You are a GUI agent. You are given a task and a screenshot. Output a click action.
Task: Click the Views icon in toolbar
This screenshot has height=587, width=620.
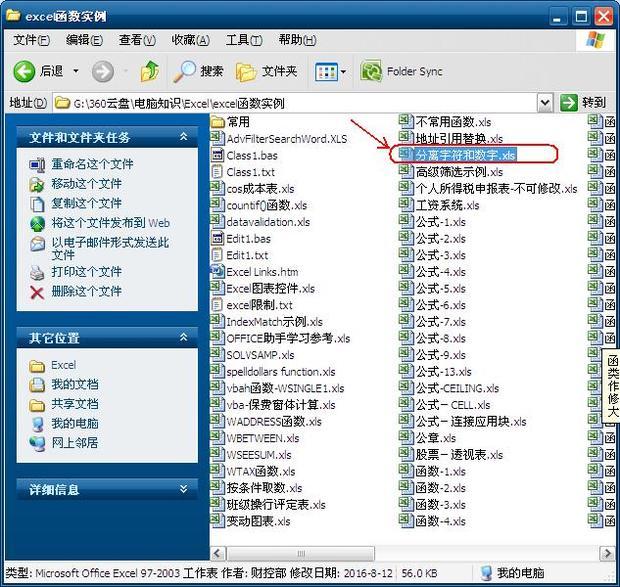[x=326, y=72]
